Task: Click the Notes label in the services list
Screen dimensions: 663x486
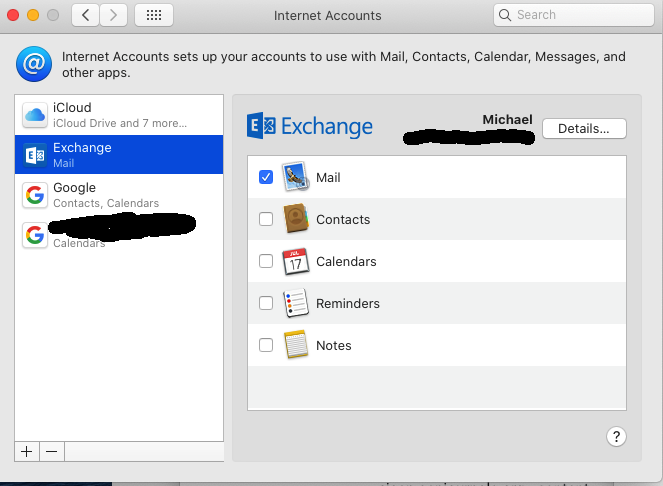Action: point(334,346)
